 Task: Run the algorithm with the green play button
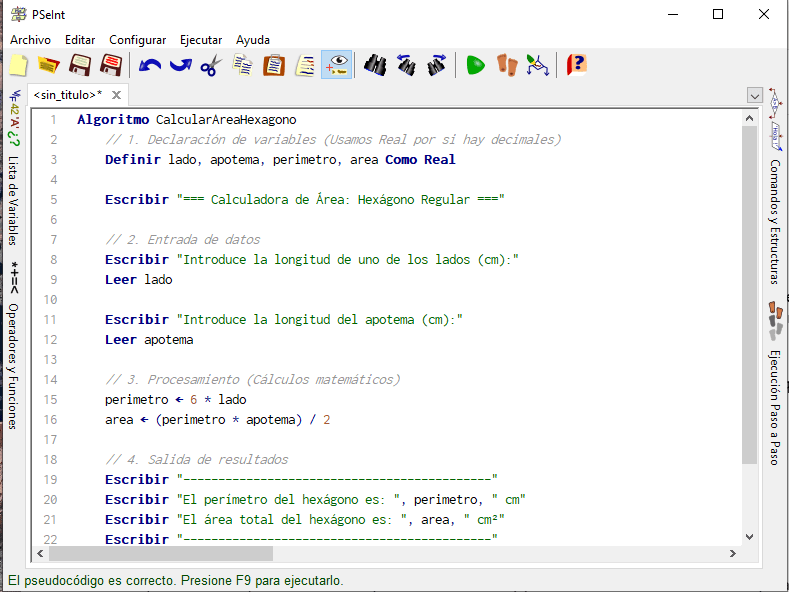click(x=476, y=66)
